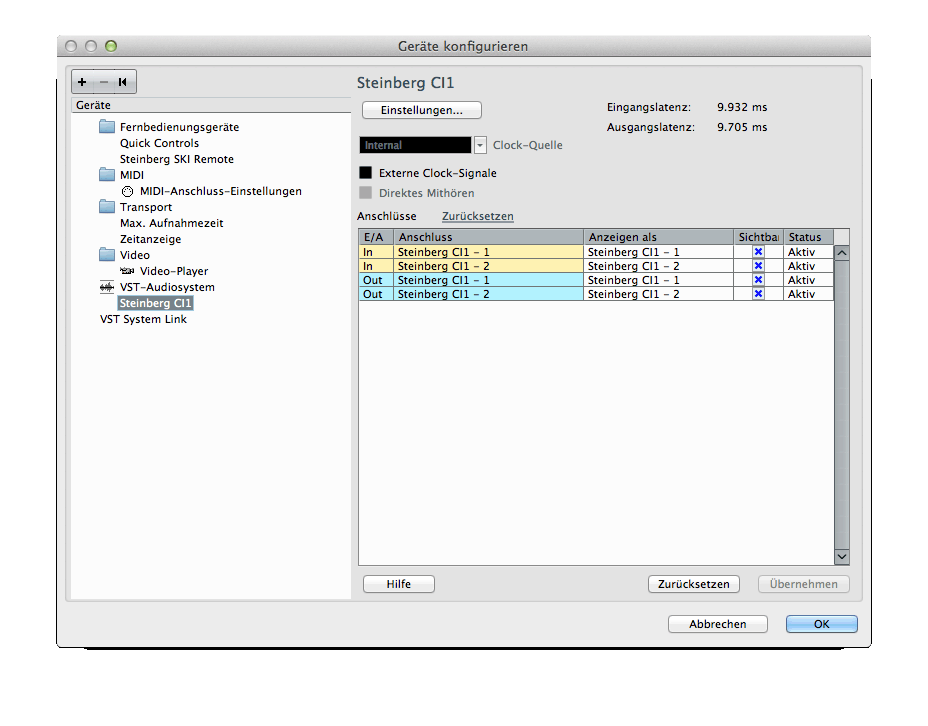Toggle Sichtbar for In Steinberg CI1 - 2
The image size is (928, 726).
pos(758,266)
